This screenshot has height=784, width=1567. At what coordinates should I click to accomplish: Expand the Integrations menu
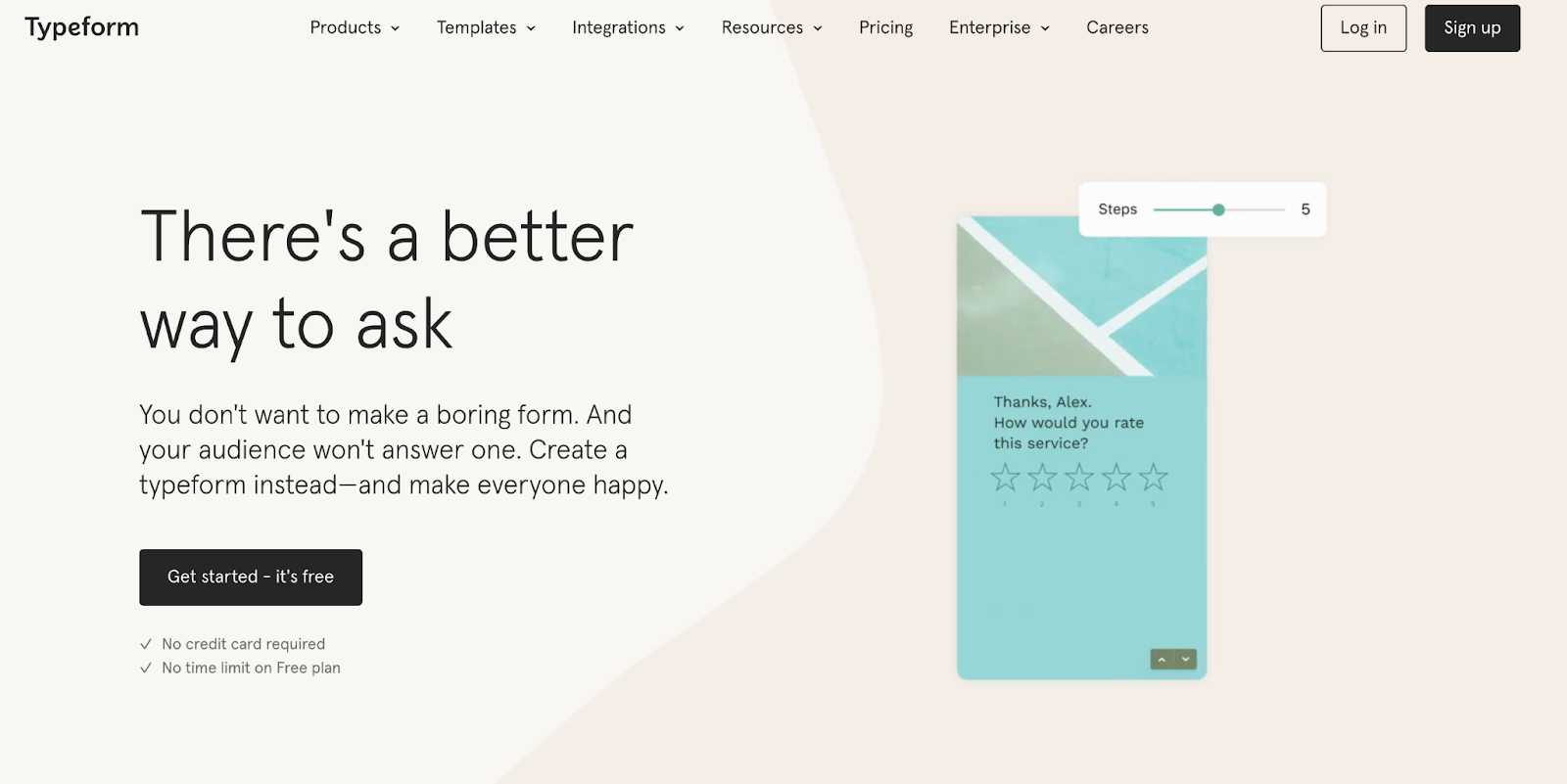pyautogui.click(x=628, y=27)
